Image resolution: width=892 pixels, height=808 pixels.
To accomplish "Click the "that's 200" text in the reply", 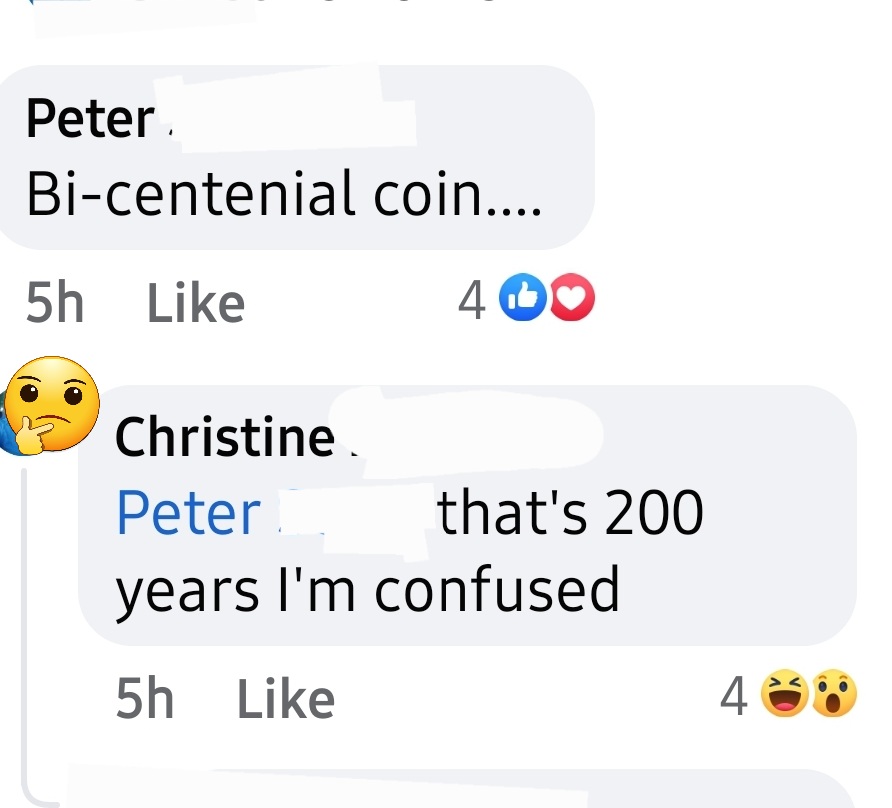I will pos(571,512).
